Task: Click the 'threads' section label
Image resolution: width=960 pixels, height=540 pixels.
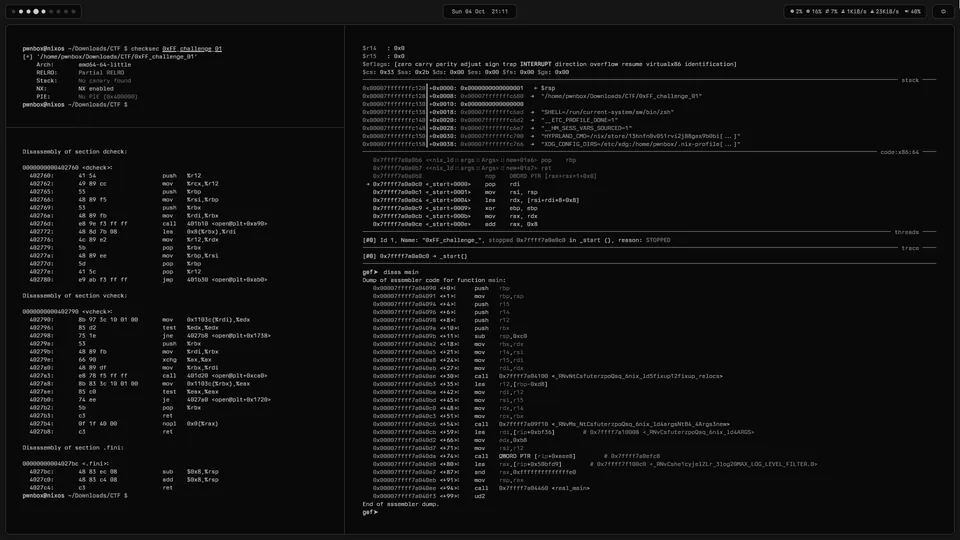Action: (x=906, y=232)
